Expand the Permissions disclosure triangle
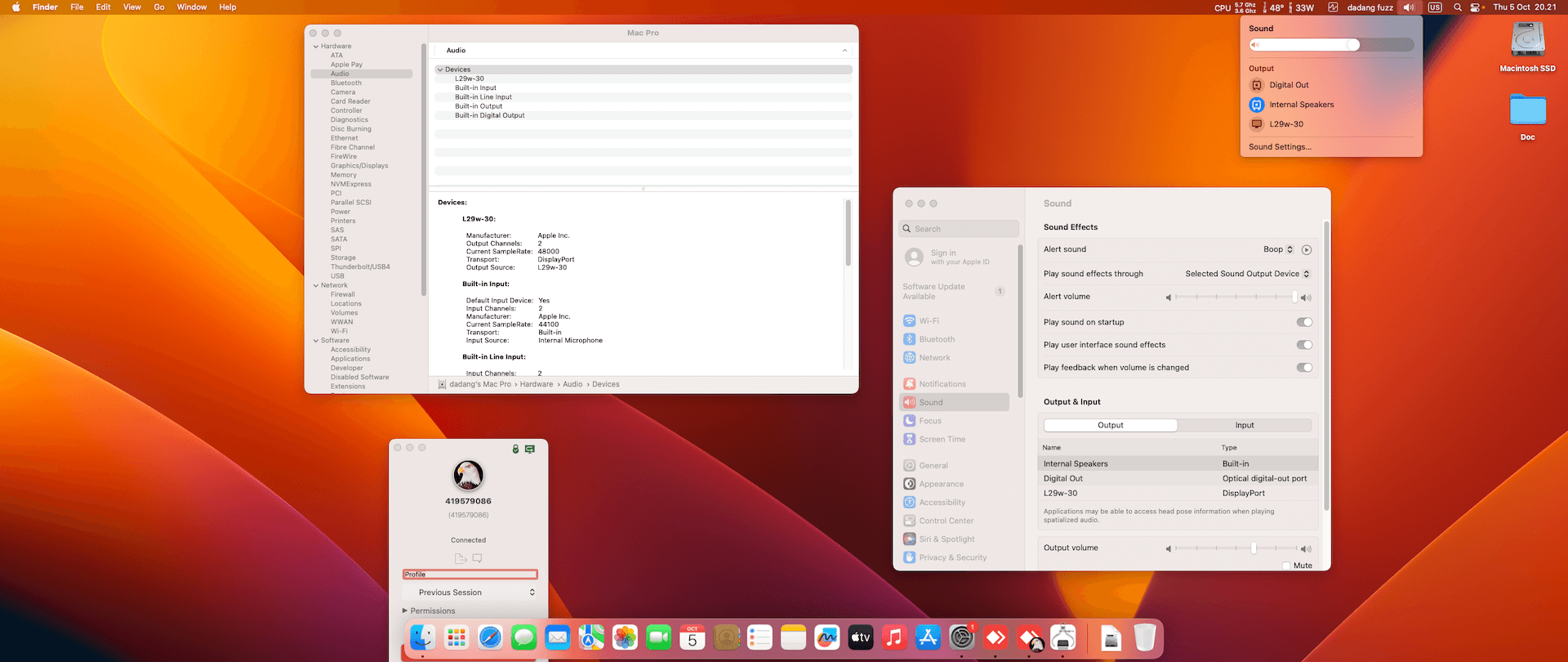The image size is (1568, 662). point(405,611)
